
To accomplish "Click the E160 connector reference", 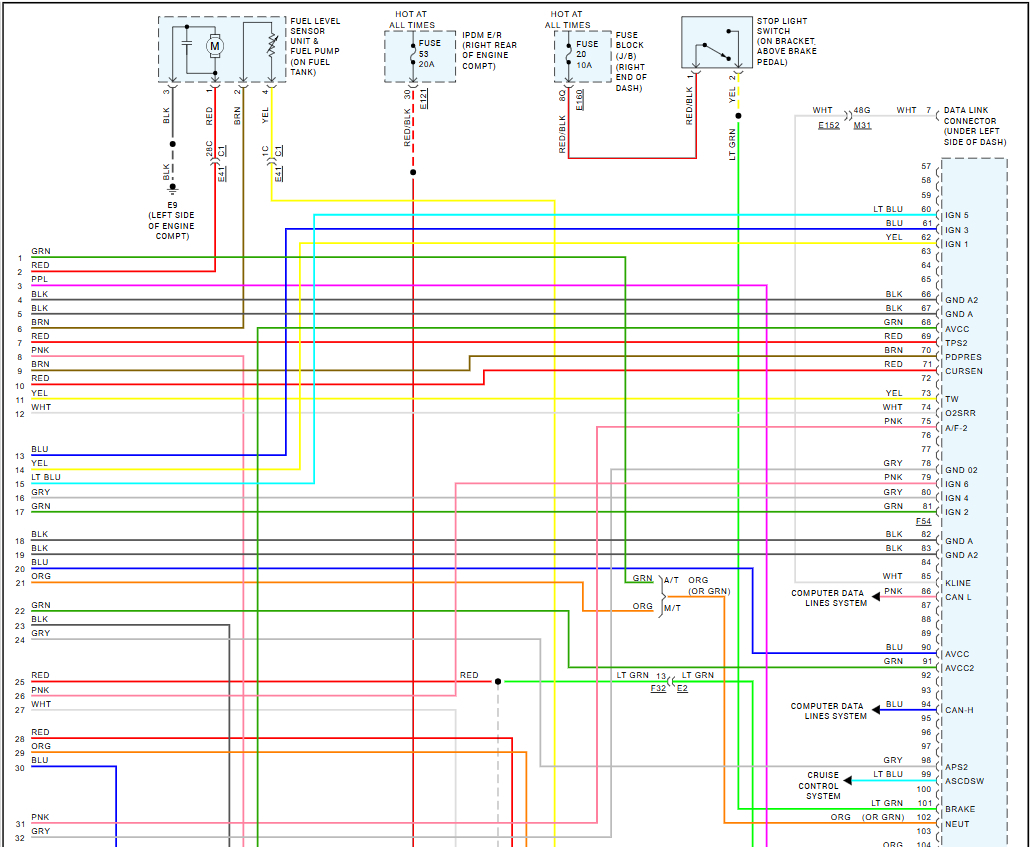I will (x=580, y=100).
